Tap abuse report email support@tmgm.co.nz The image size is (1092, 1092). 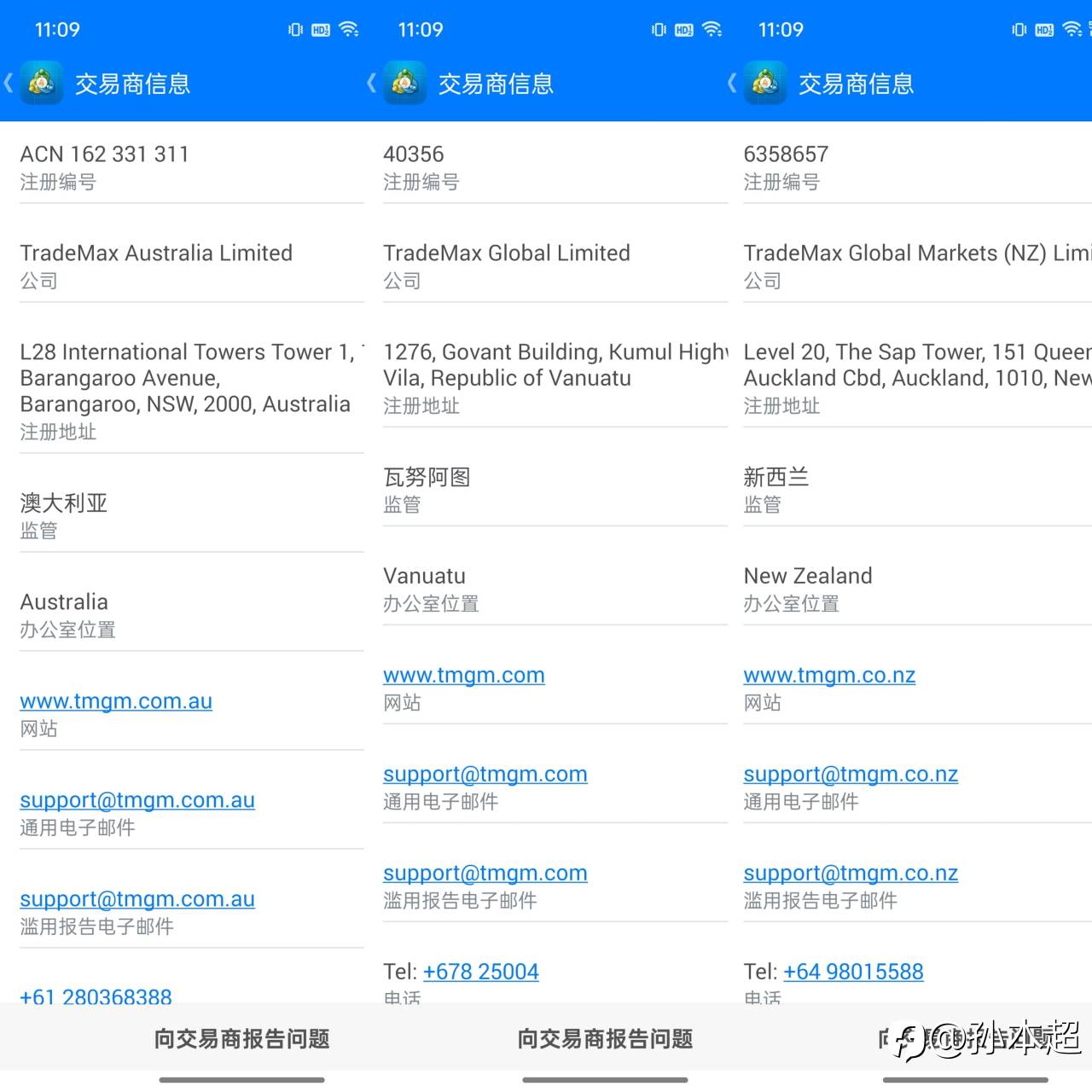click(851, 874)
